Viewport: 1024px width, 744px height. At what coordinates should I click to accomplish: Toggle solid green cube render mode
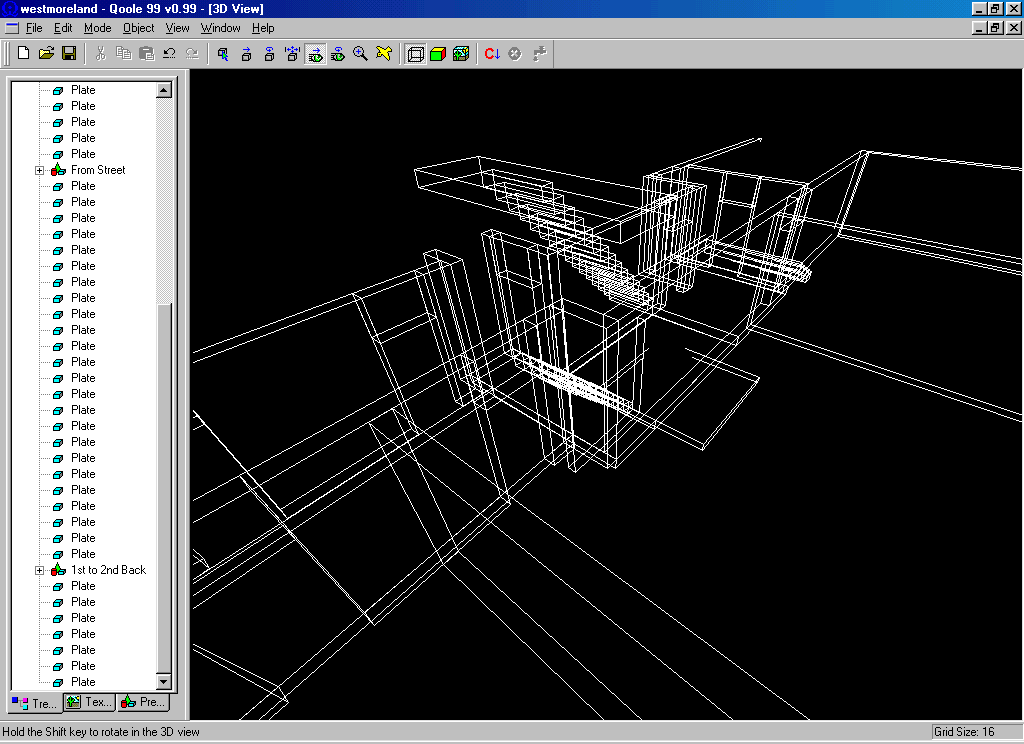click(438, 53)
